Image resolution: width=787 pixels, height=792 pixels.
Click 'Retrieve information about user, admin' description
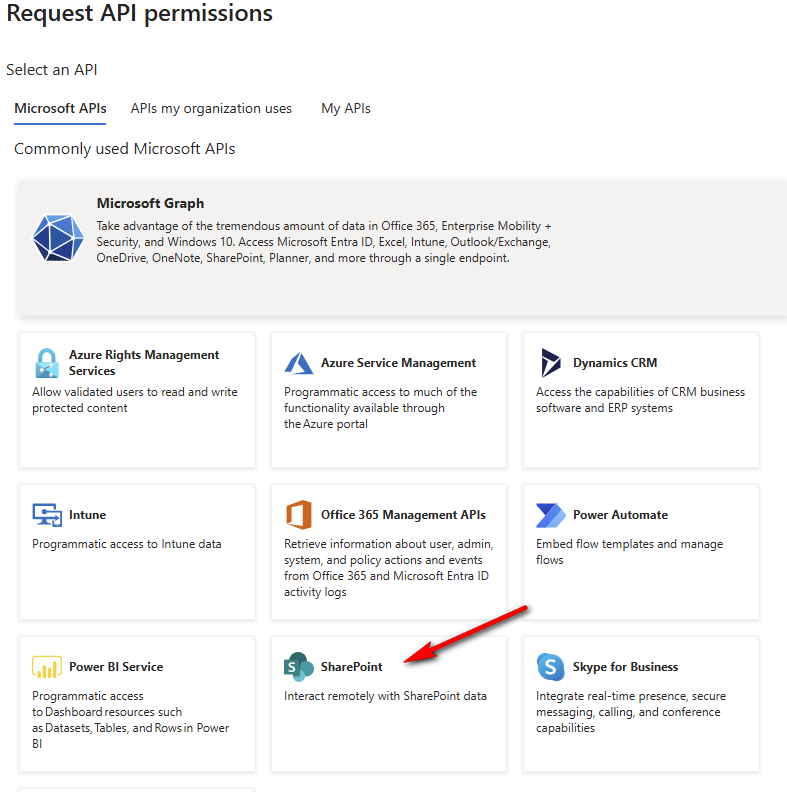pyautogui.click(x=388, y=568)
